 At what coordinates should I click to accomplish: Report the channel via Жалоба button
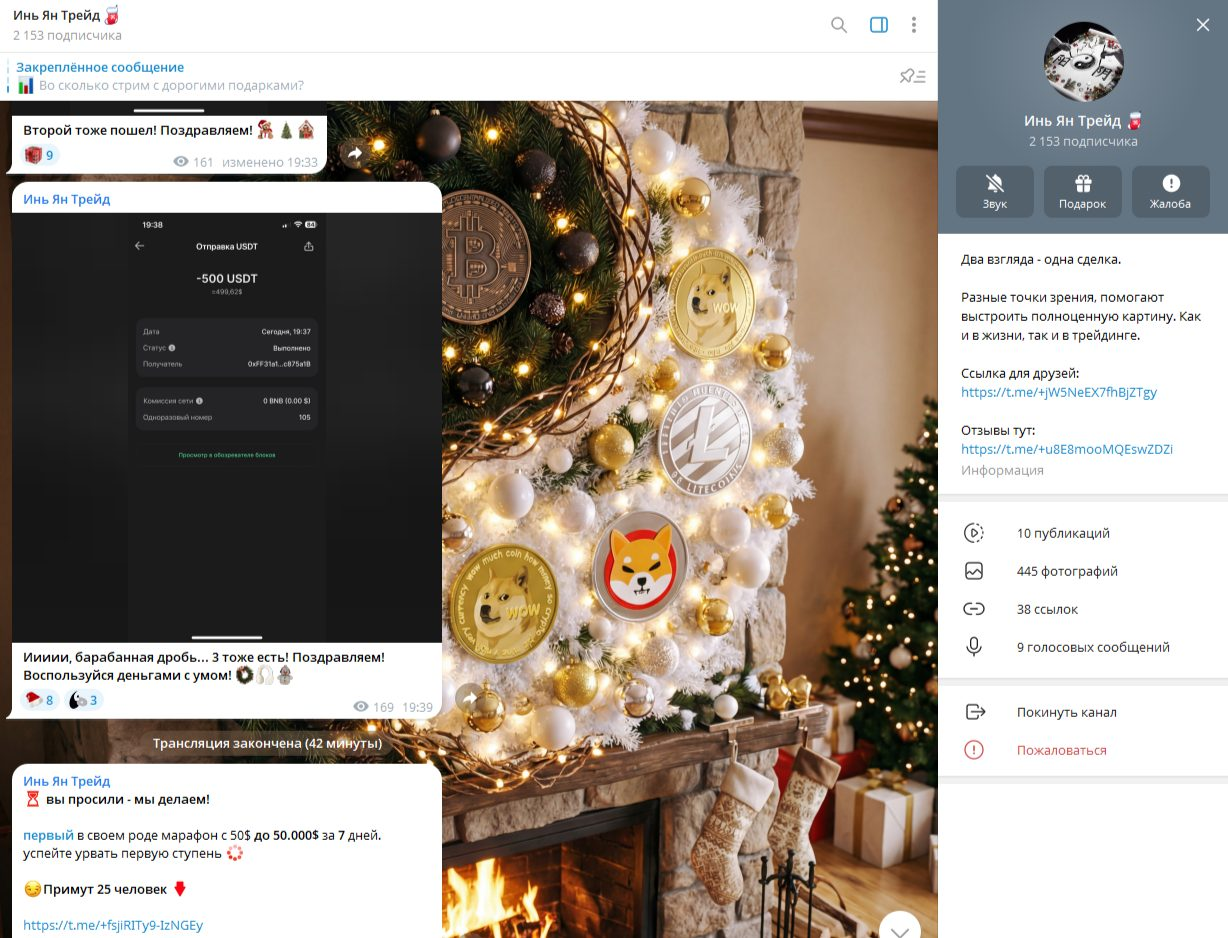point(1171,192)
